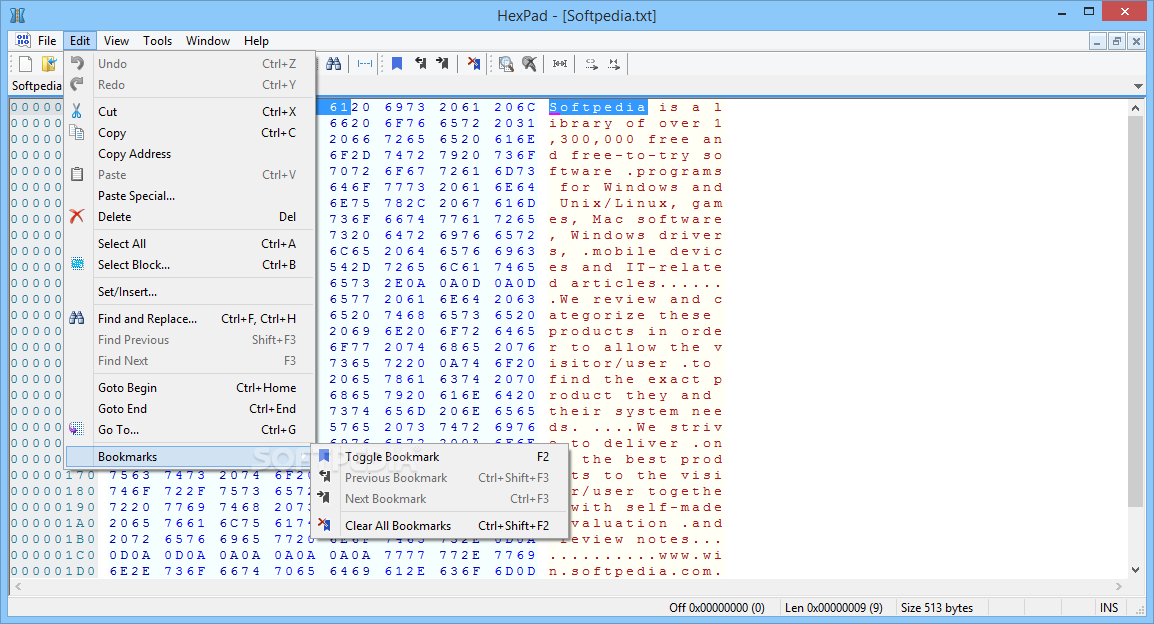1154x624 pixels.
Task: Click the Undo entry in Edit menu
Action: (x=191, y=64)
